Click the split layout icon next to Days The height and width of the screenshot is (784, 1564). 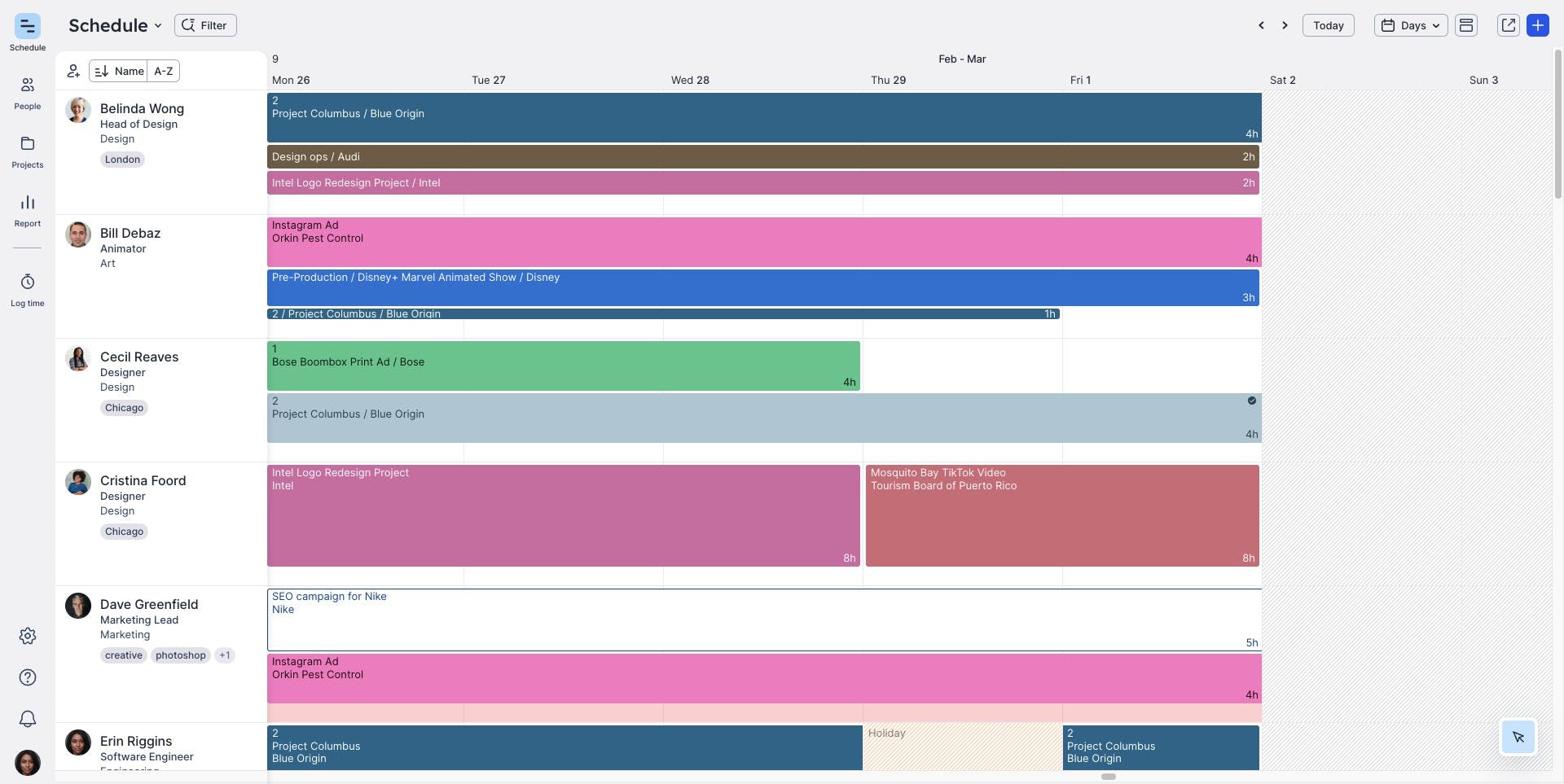[1466, 25]
